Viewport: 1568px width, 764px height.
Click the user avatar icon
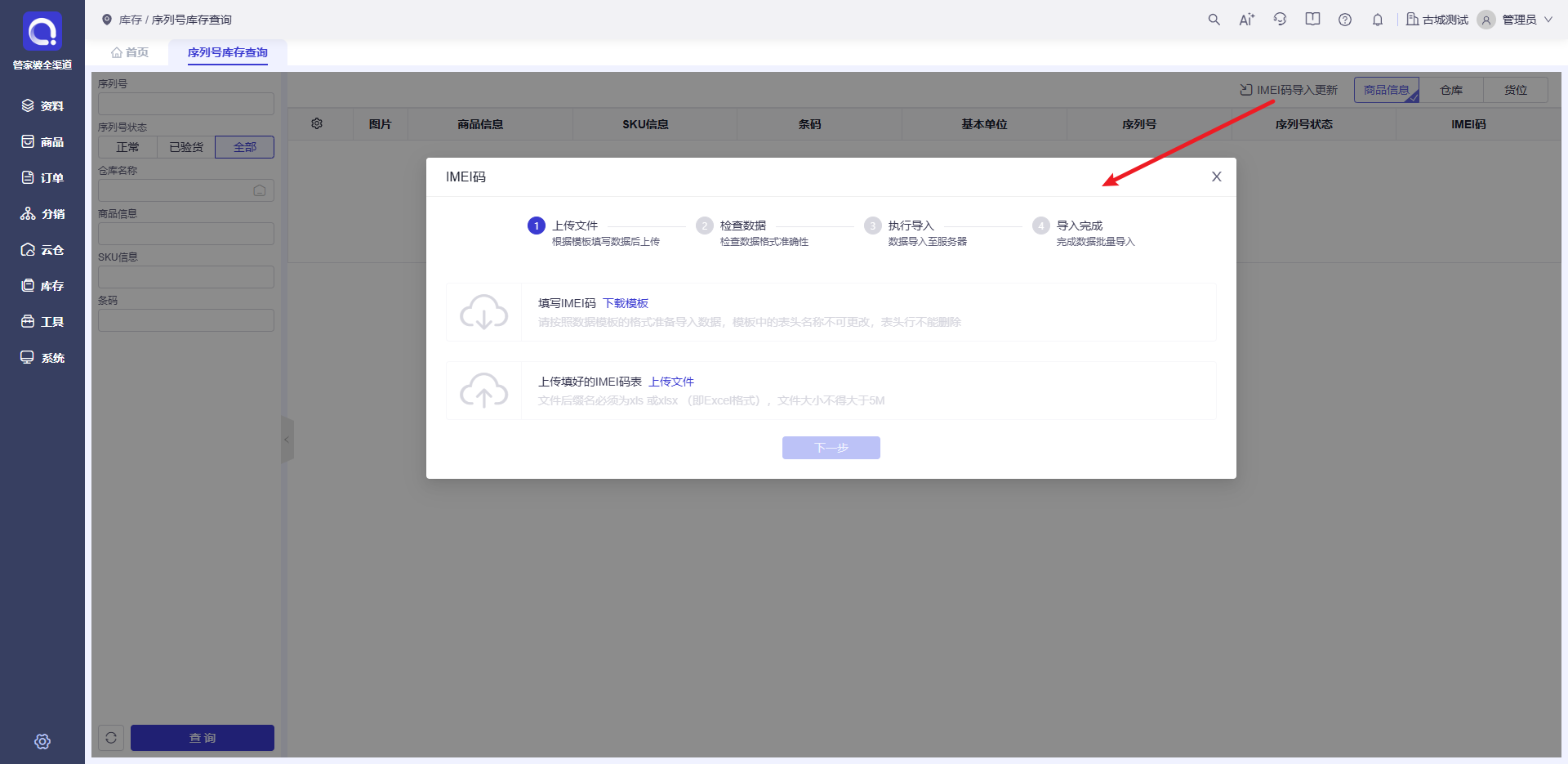pos(1486,20)
